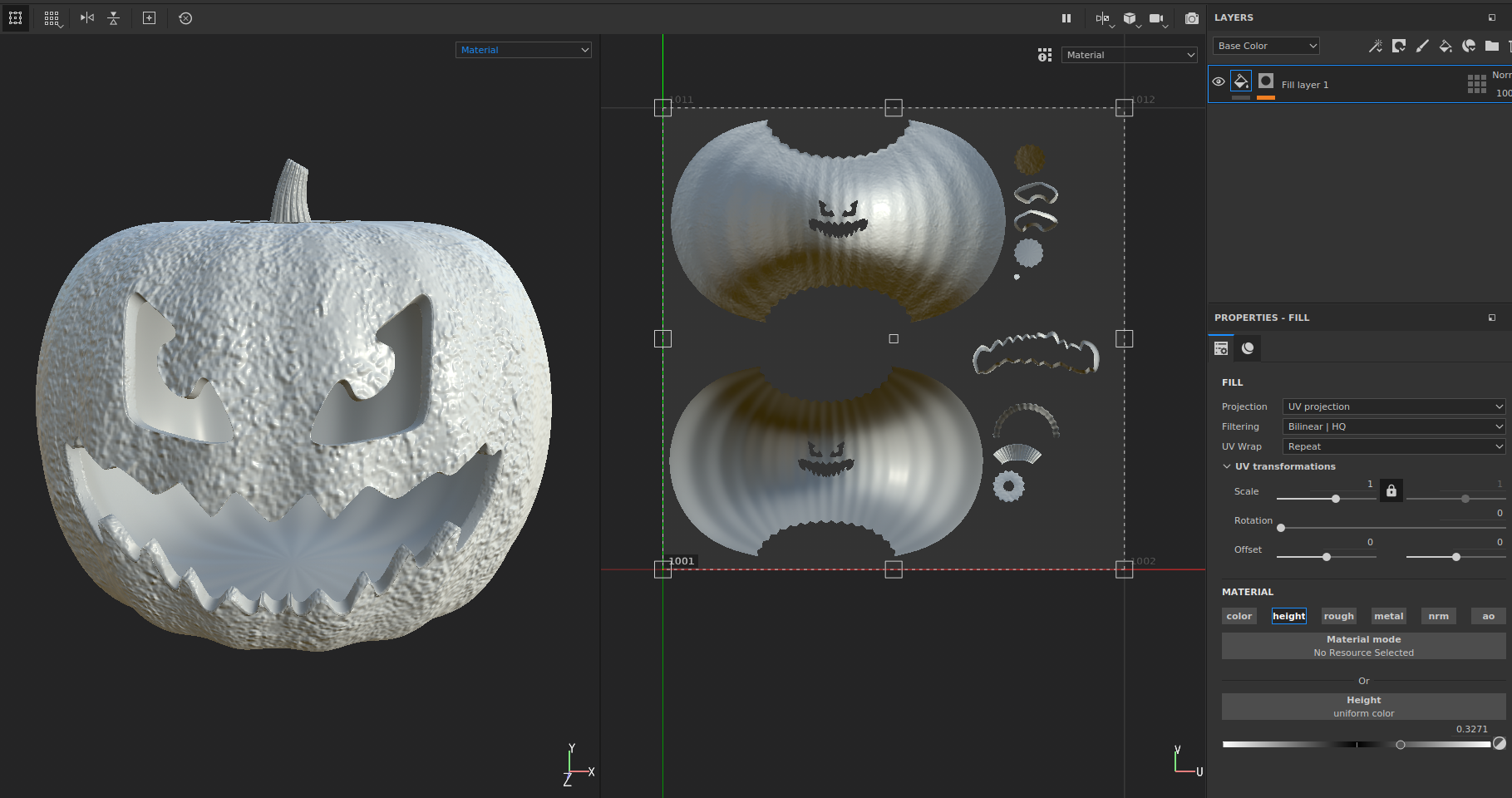The width and height of the screenshot is (1512, 798).
Task: Reset transformations with the circular reset icon
Action: (185, 18)
